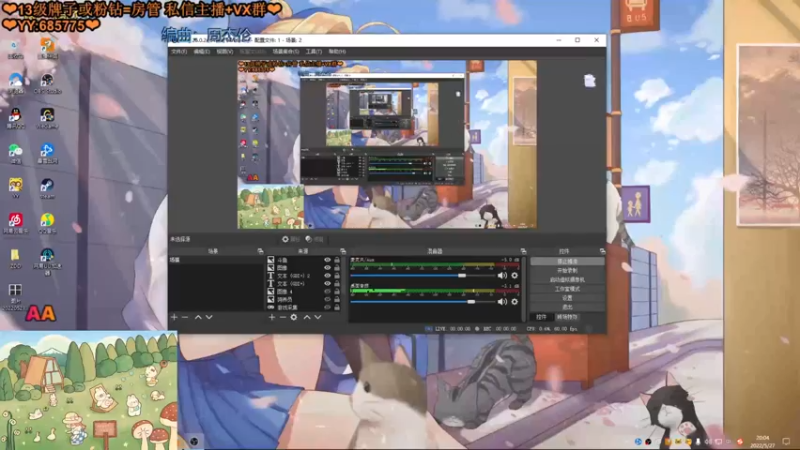Open the 工具(T) menu
This screenshot has height=450, width=800.
pos(313,52)
